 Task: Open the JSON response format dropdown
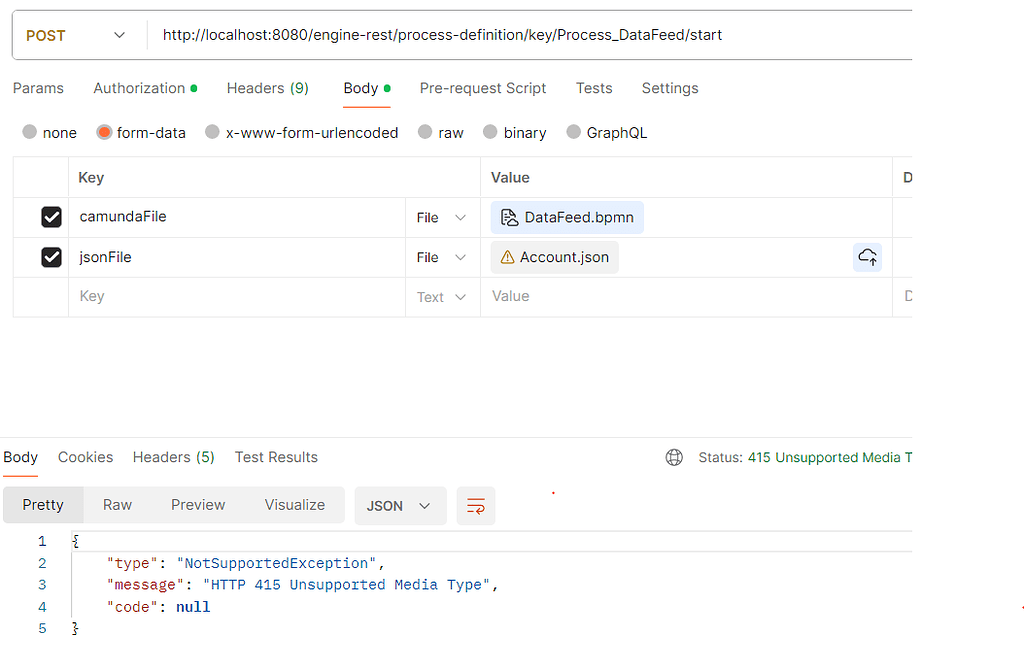click(x=399, y=505)
